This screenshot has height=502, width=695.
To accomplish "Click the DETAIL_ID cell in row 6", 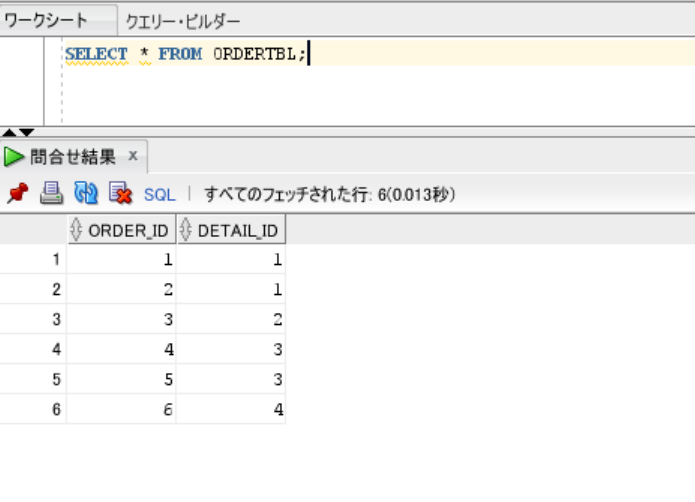I will 231,410.
